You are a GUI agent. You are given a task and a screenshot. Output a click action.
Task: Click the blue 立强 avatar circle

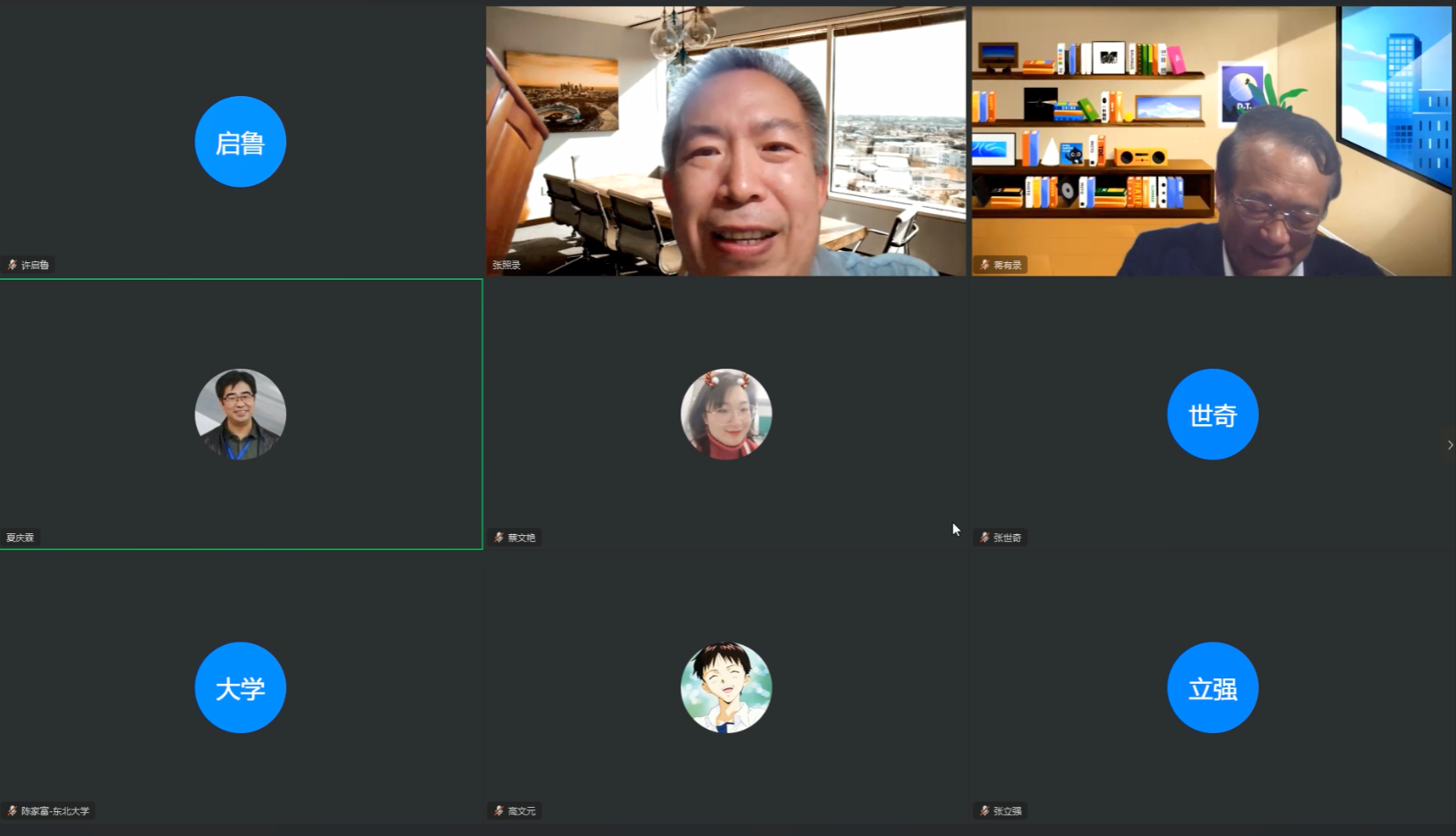1212,688
